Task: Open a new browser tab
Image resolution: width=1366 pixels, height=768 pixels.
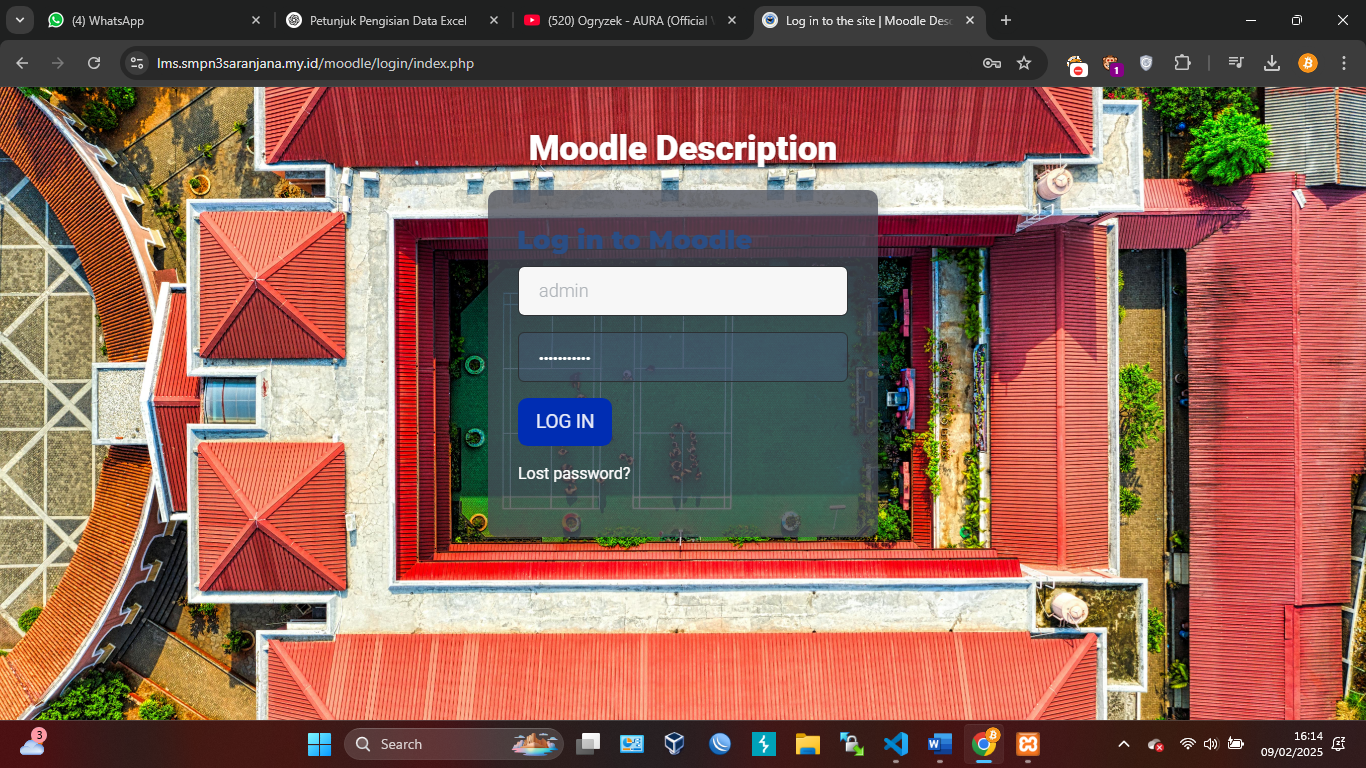Action: (1006, 20)
